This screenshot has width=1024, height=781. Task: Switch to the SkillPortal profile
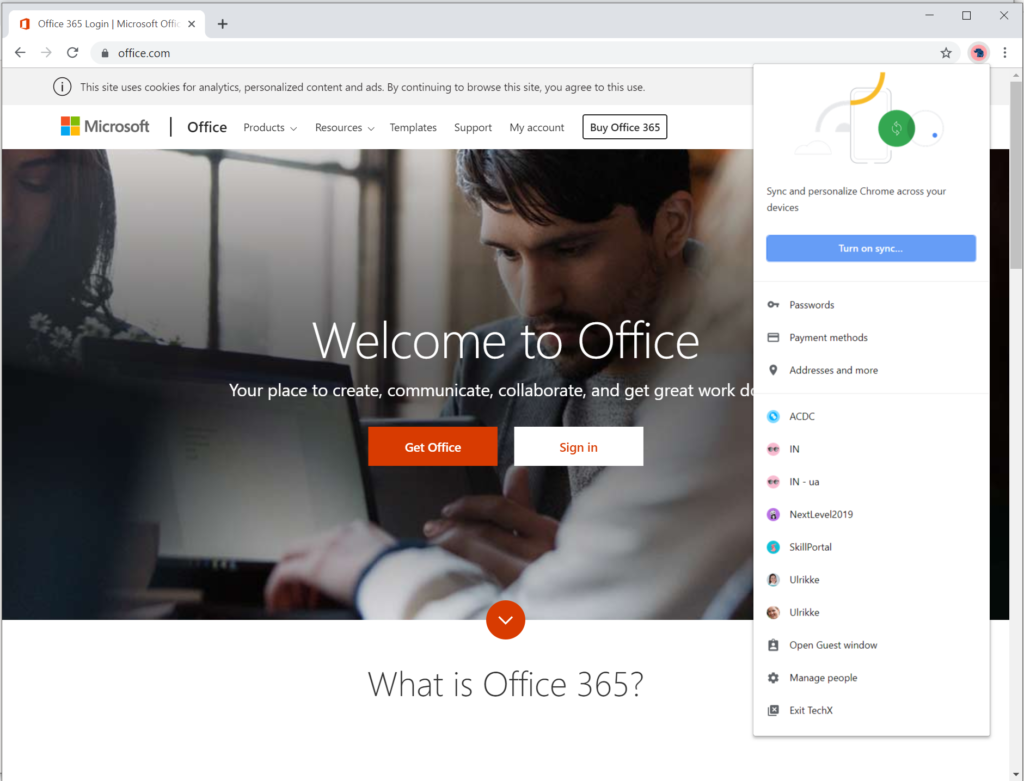[871, 547]
